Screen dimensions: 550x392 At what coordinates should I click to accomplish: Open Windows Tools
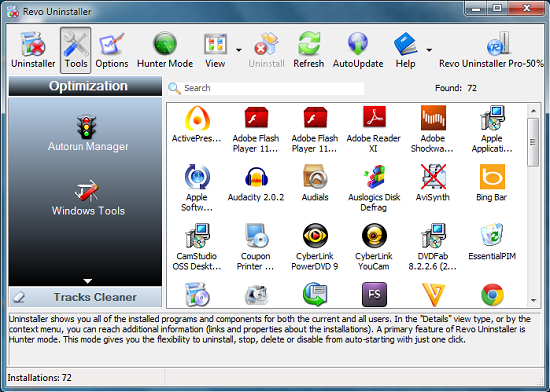(88, 198)
